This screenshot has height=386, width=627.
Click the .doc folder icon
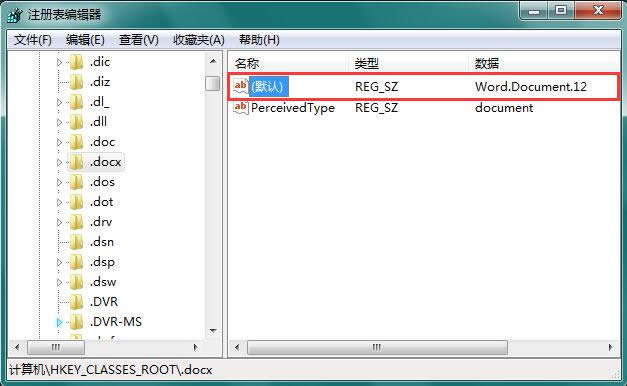coord(76,142)
